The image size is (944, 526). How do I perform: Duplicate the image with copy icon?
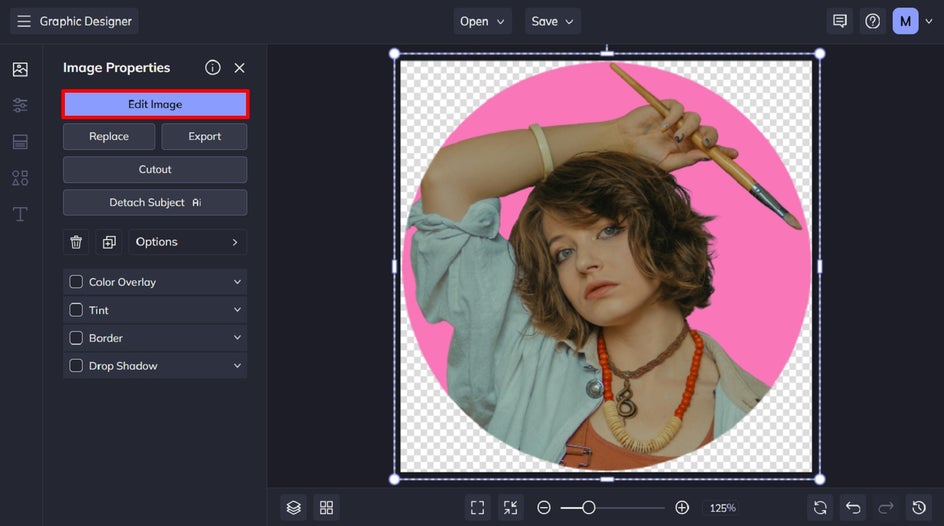[x=108, y=242]
